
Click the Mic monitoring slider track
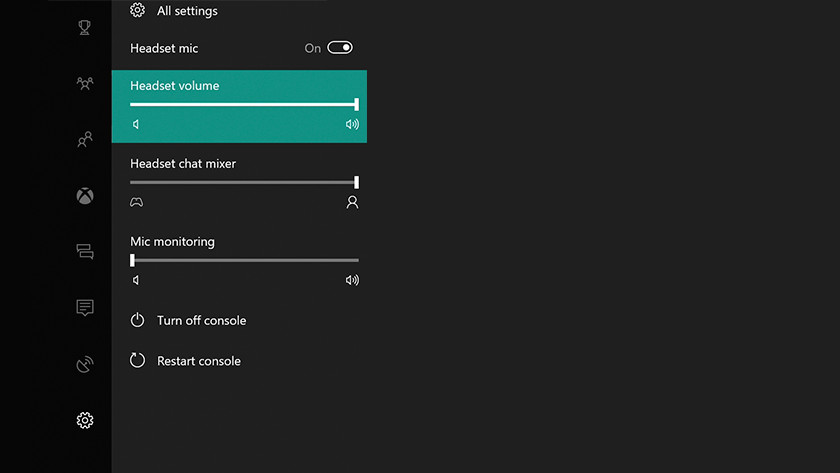(x=243, y=260)
